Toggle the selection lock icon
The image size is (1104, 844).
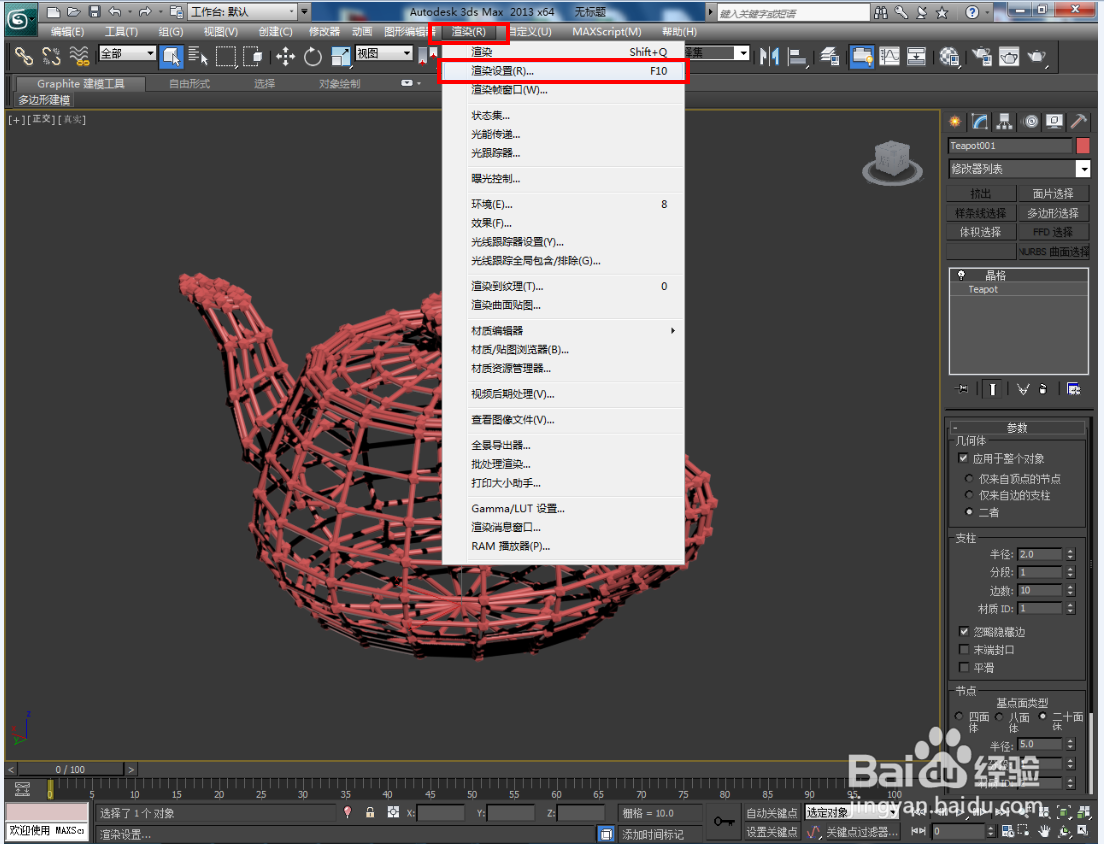point(370,812)
